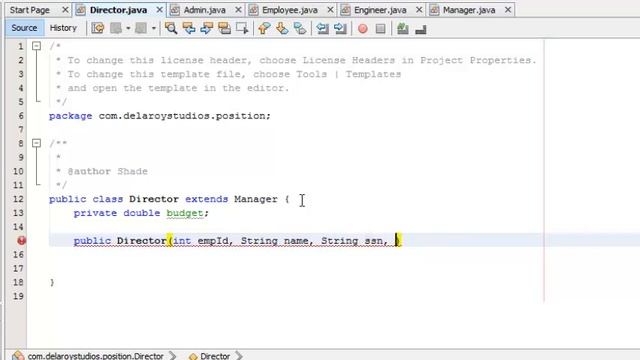Image resolution: width=640 pixels, height=360 pixels.
Task: Switch to History view
Action: point(63,28)
